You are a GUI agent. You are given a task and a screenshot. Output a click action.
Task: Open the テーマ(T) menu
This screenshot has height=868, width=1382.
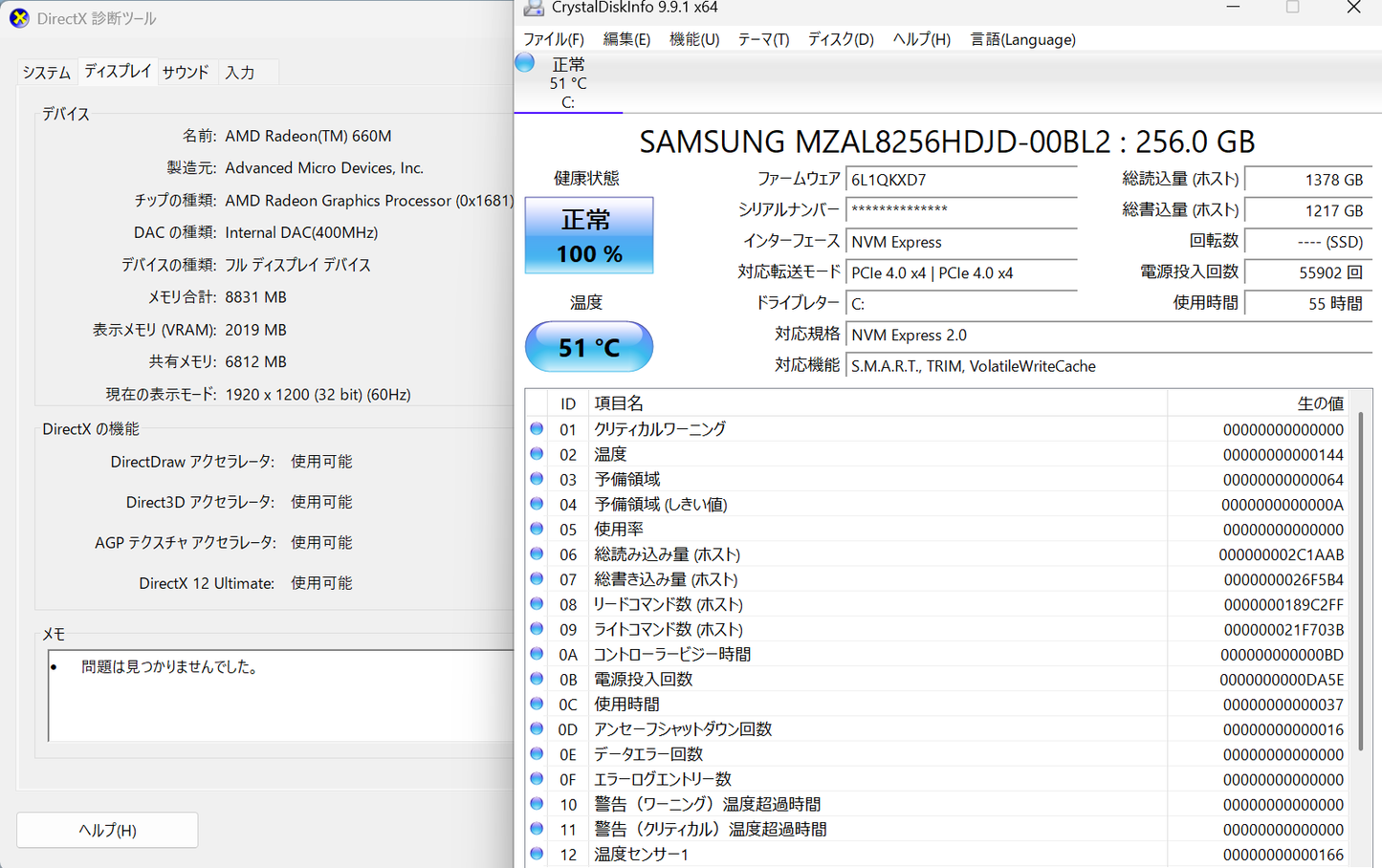pos(763,39)
